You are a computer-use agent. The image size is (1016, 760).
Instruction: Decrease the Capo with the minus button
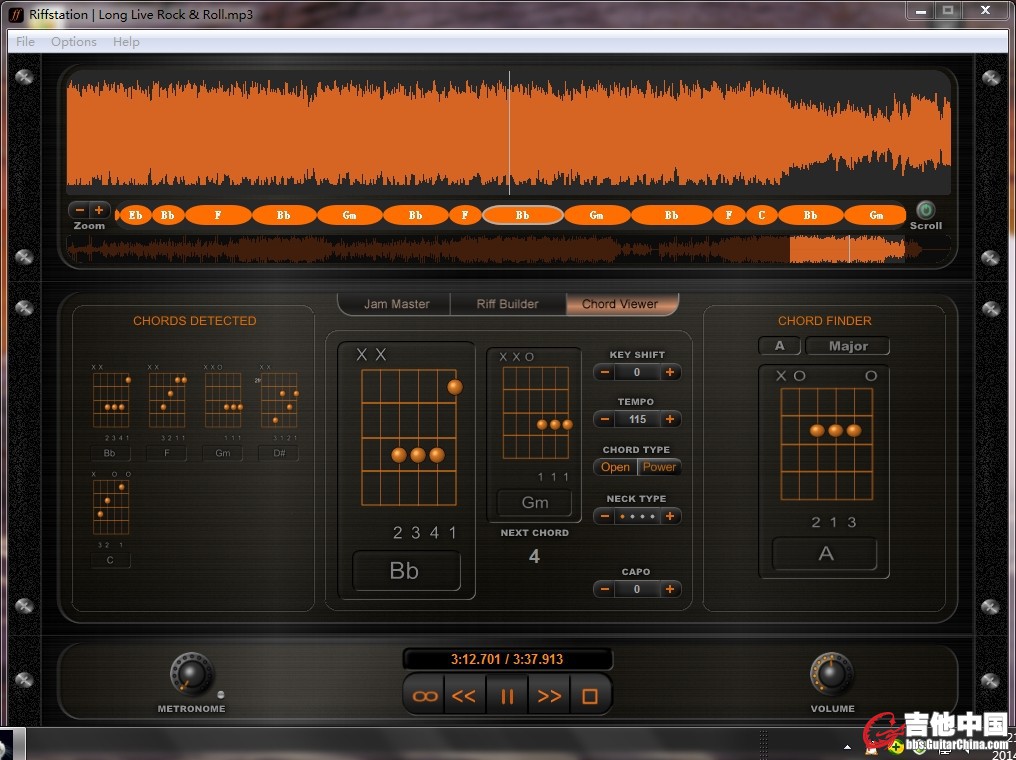pyautogui.click(x=605, y=589)
